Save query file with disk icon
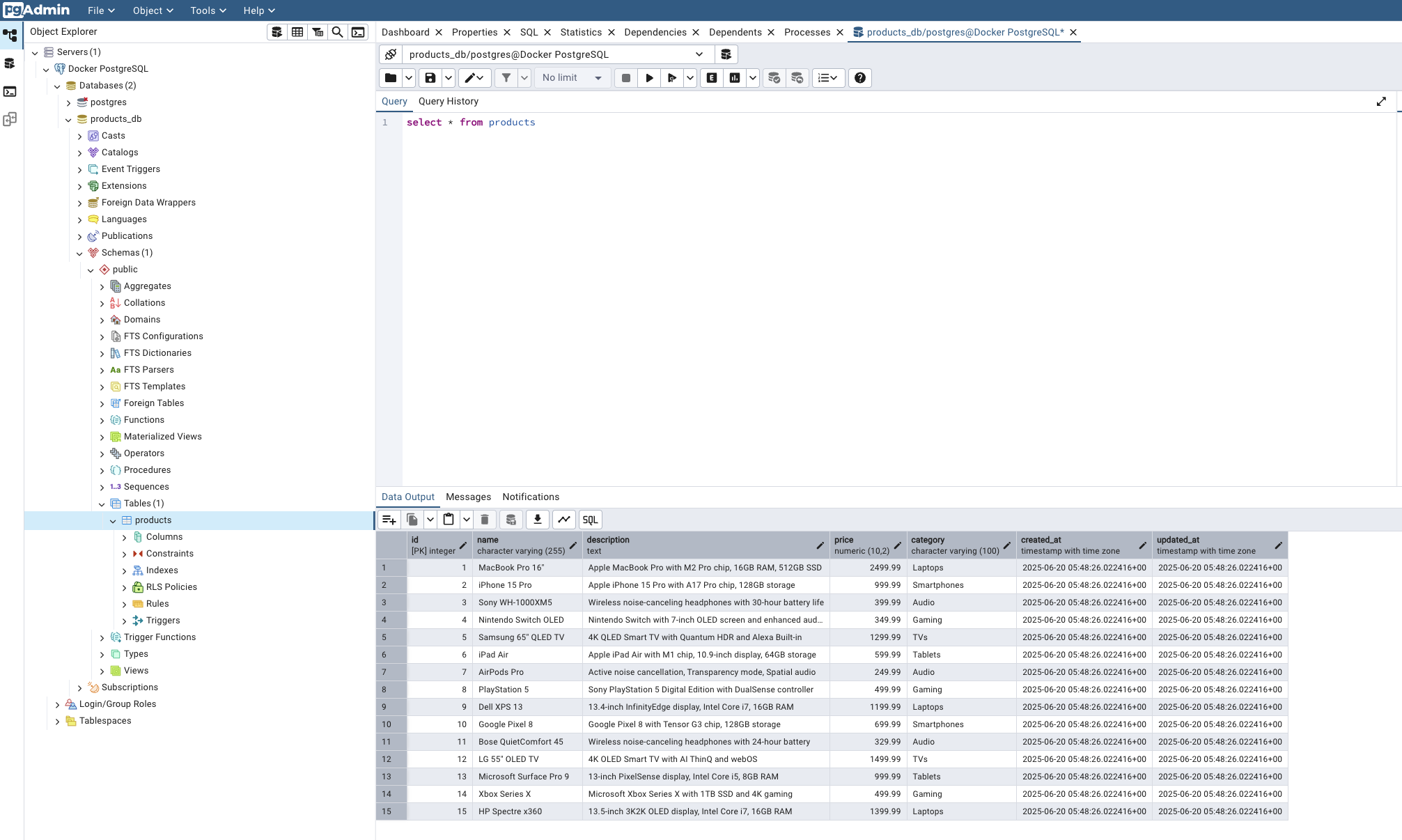Screen dimensions: 1402x840 point(430,78)
